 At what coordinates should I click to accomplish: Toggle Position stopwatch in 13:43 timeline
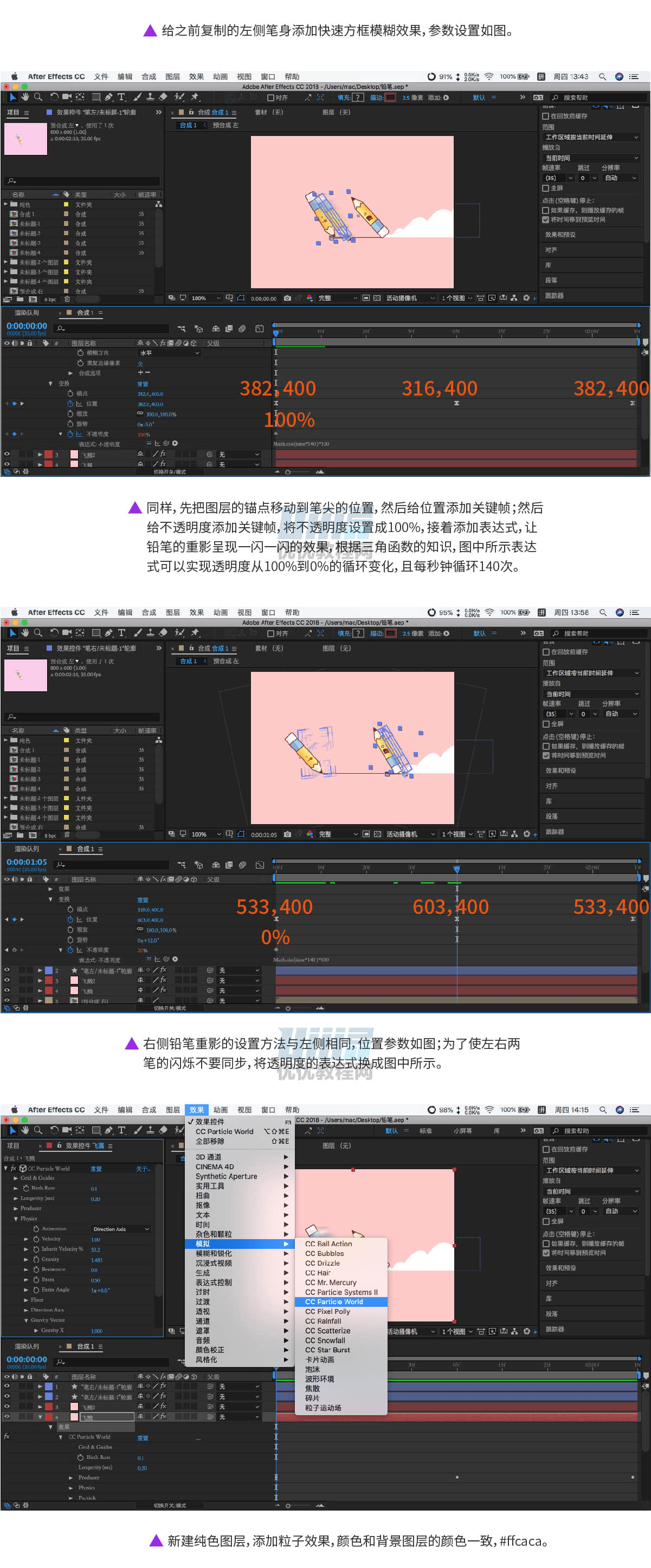coord(70,404)
